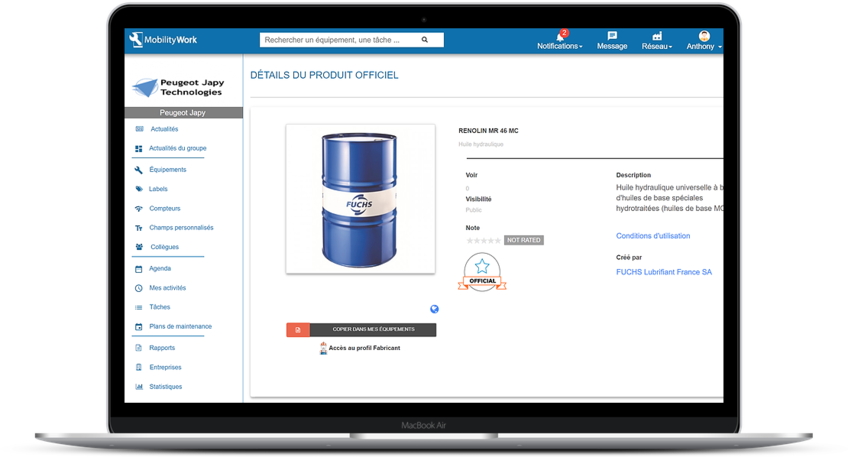Click the Détails du produit officiel heading
Screen dimensions: 848x457
(324, 75)
